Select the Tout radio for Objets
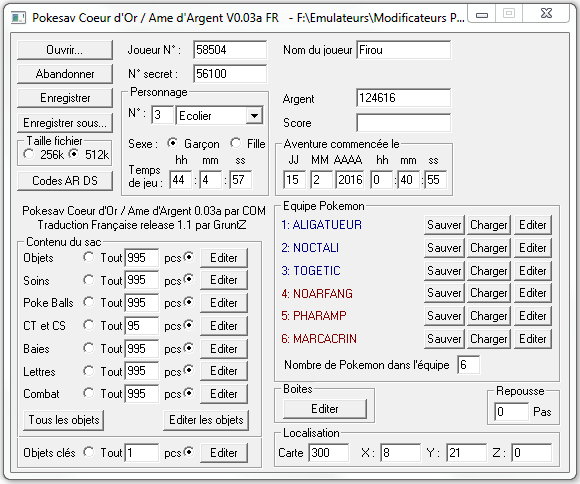The width and height of the screenshot is (580, 484). (88, 257)
